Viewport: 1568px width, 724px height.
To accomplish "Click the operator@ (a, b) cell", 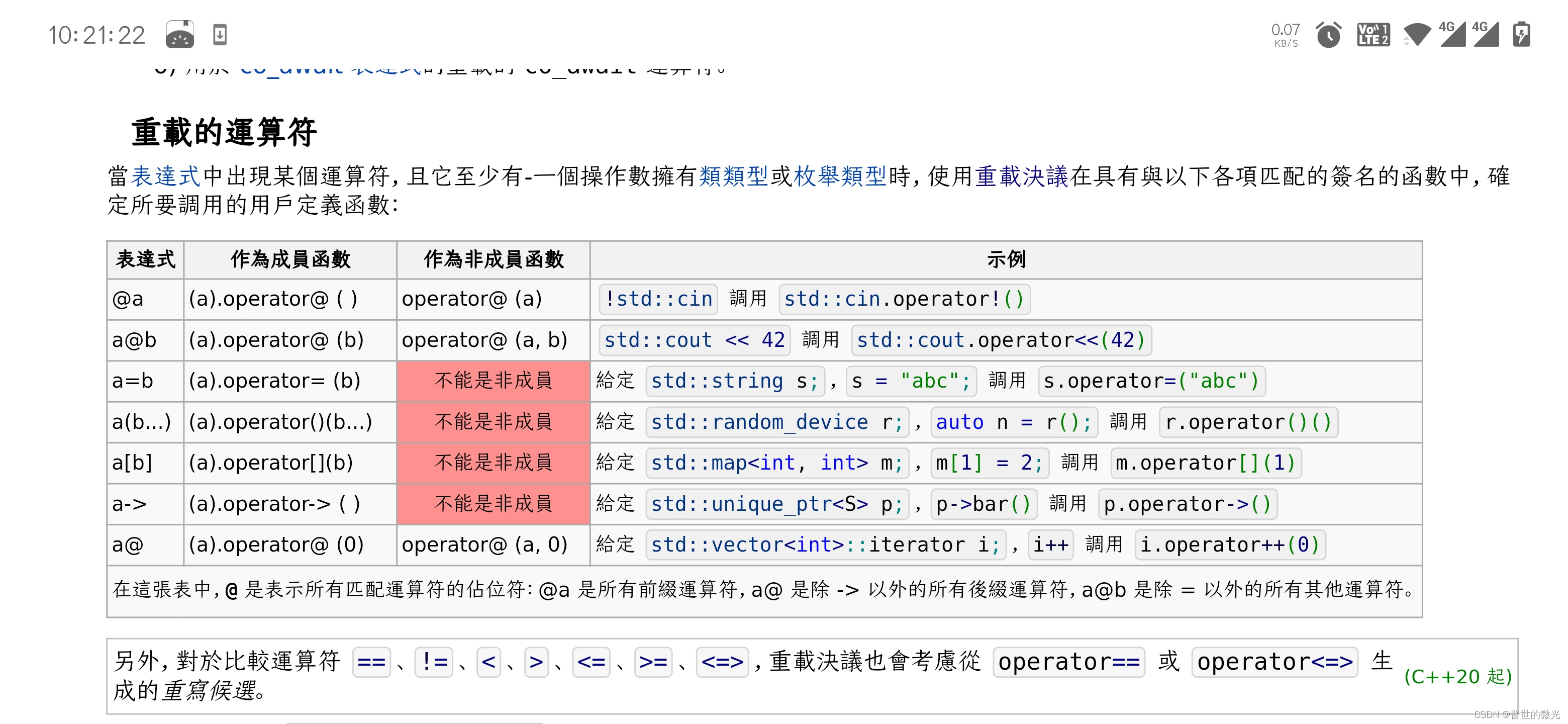I will 494,340.
